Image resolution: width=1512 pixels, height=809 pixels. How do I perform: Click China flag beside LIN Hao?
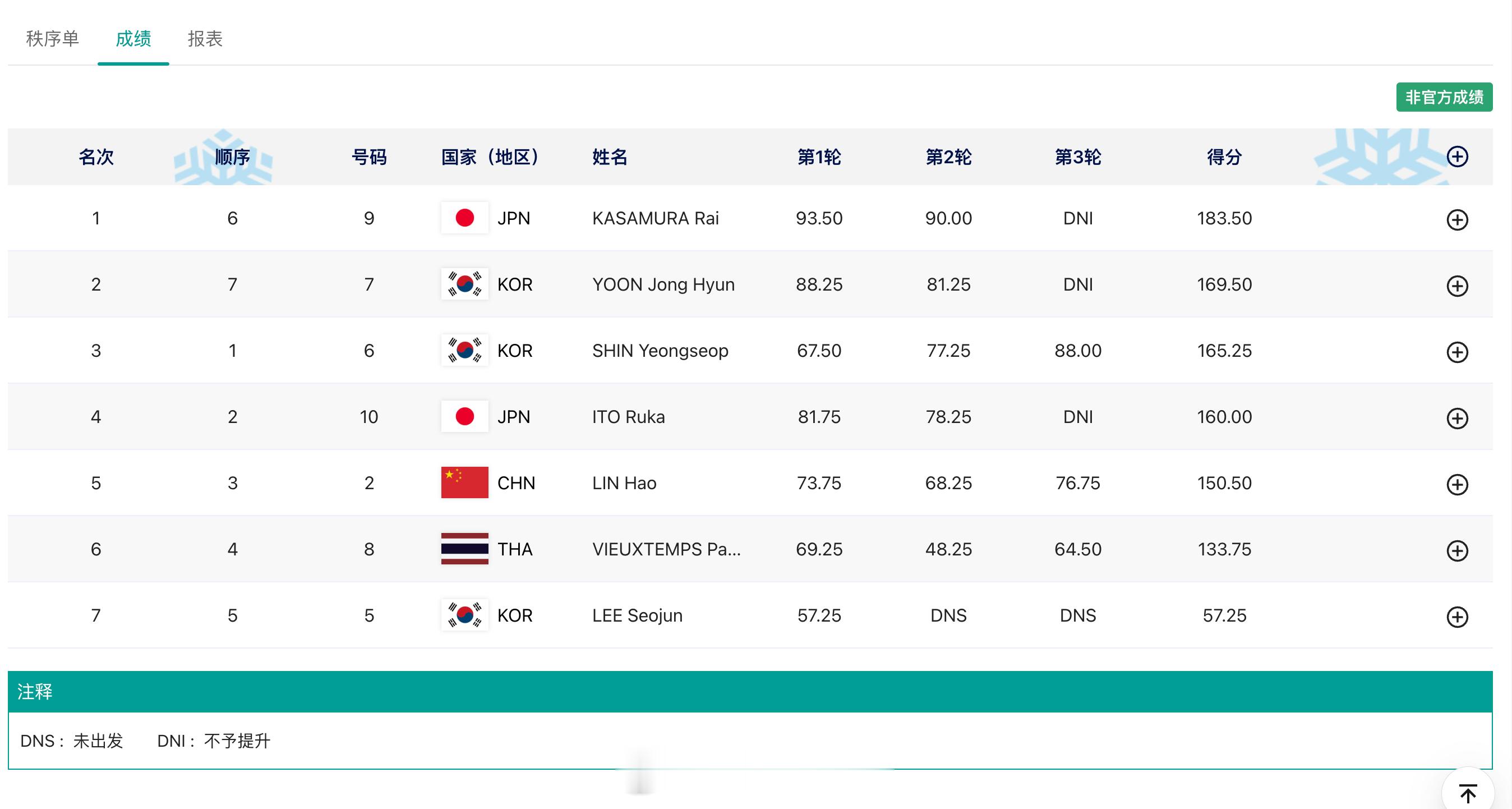(x=464, y=482)
